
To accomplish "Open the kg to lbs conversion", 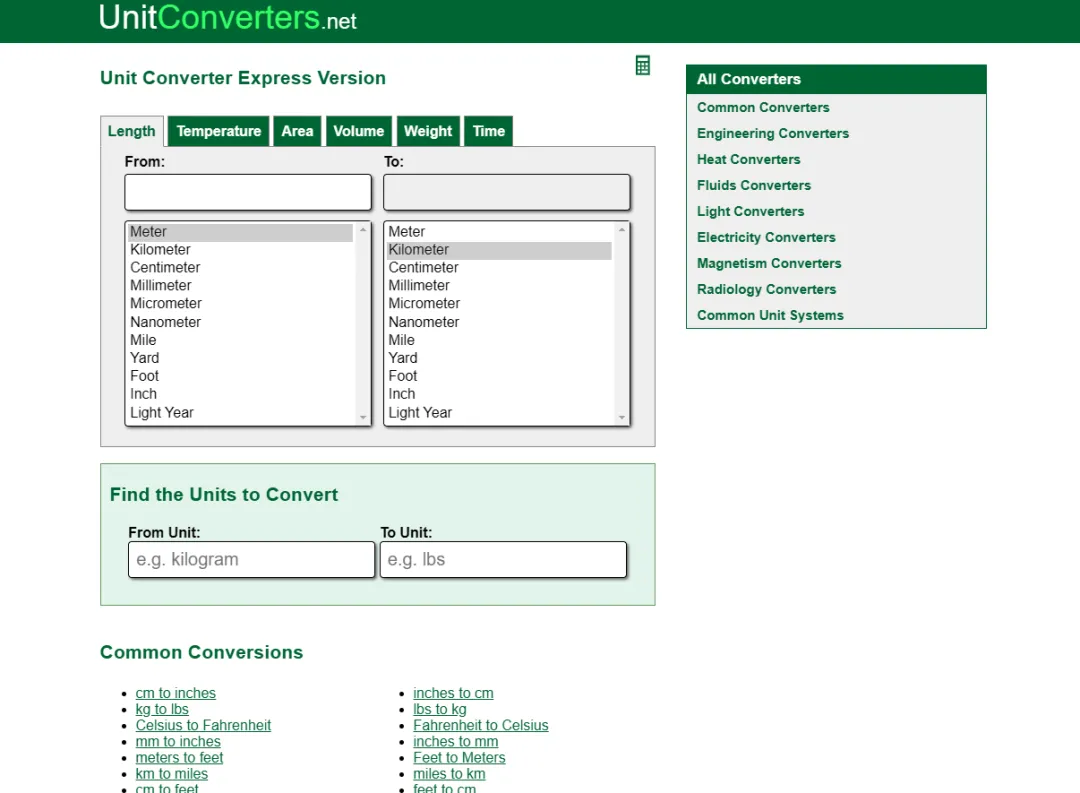I will (x=162, y=709).
